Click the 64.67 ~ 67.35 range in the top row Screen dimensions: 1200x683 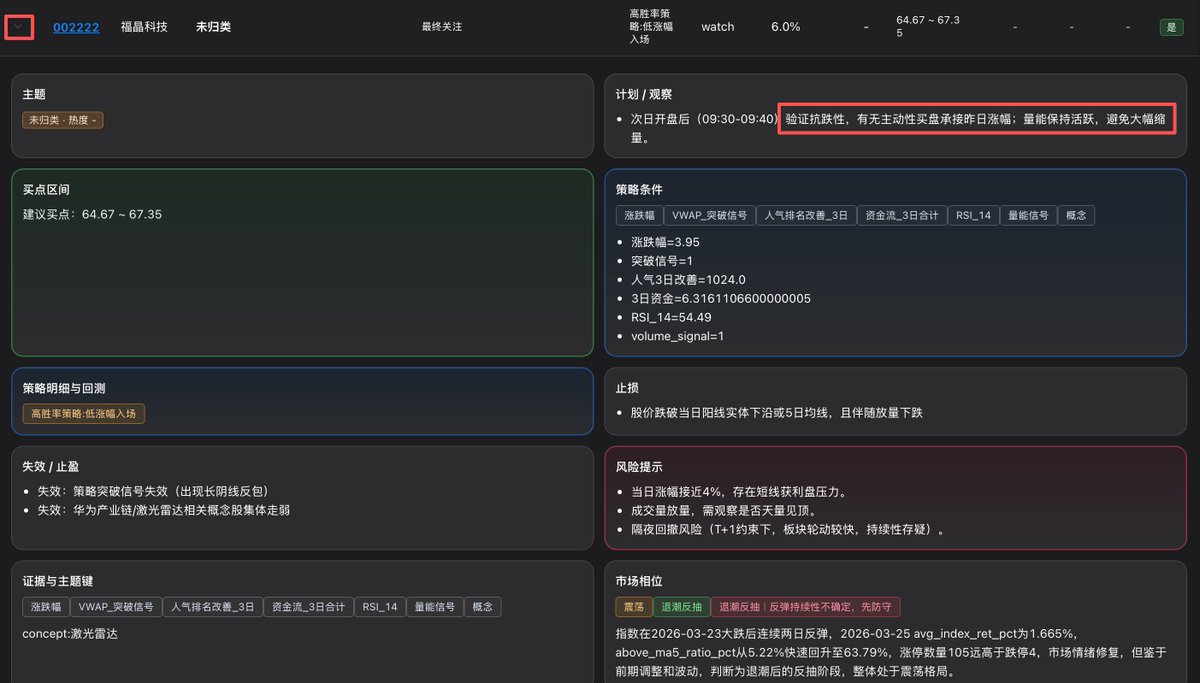click(x=928, y=27)
